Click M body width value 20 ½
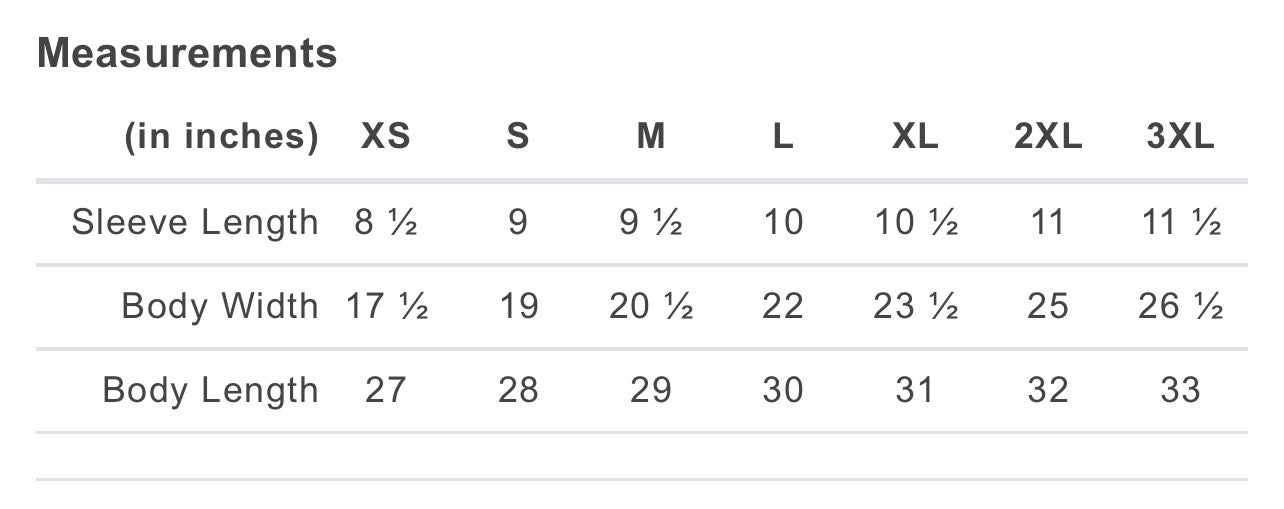Image resolution: width=1284 pixels, height=509 pixels. tap(651, 306)
